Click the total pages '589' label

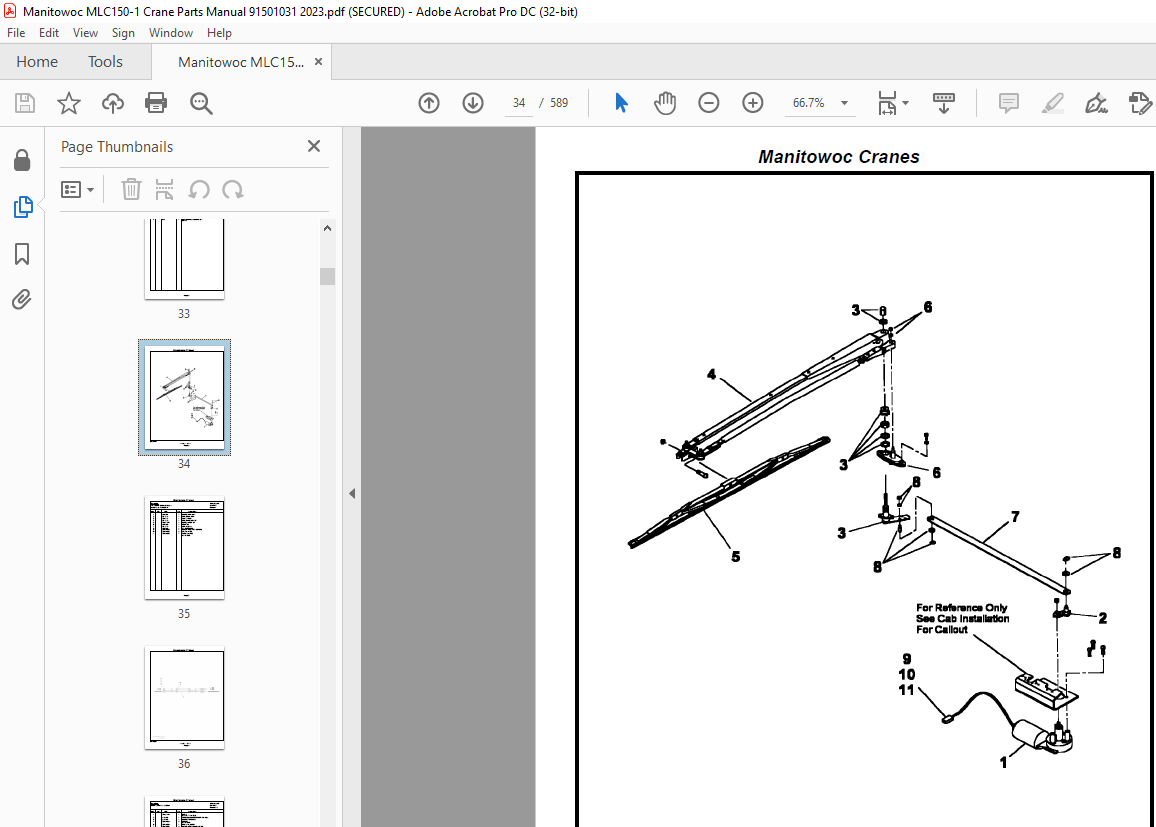[x=559, y=103]
